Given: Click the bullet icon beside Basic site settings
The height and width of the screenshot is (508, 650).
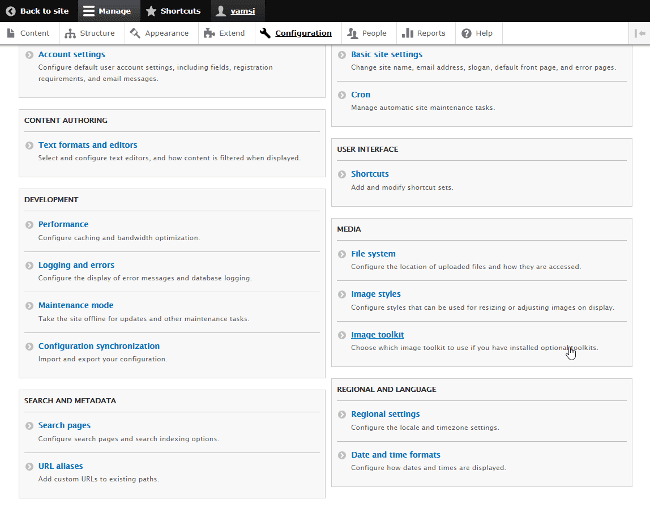Looking at the screenshot, I should pos(342,55).
